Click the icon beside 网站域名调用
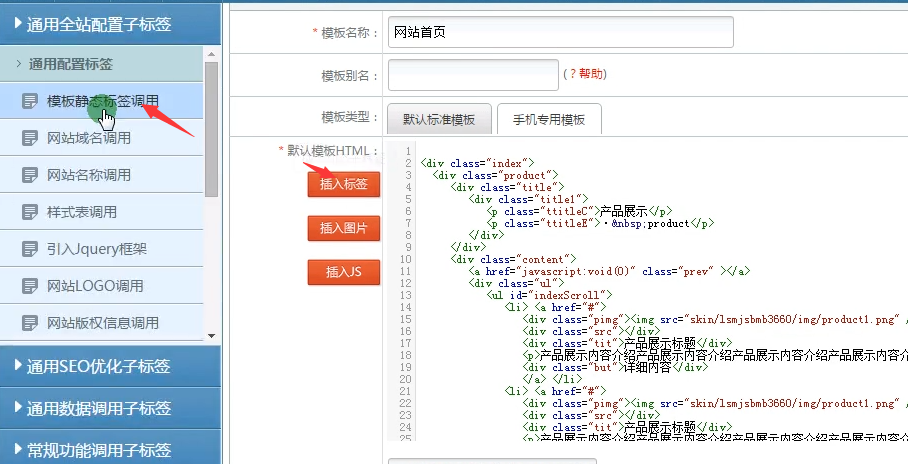 [x=31, y=138]
